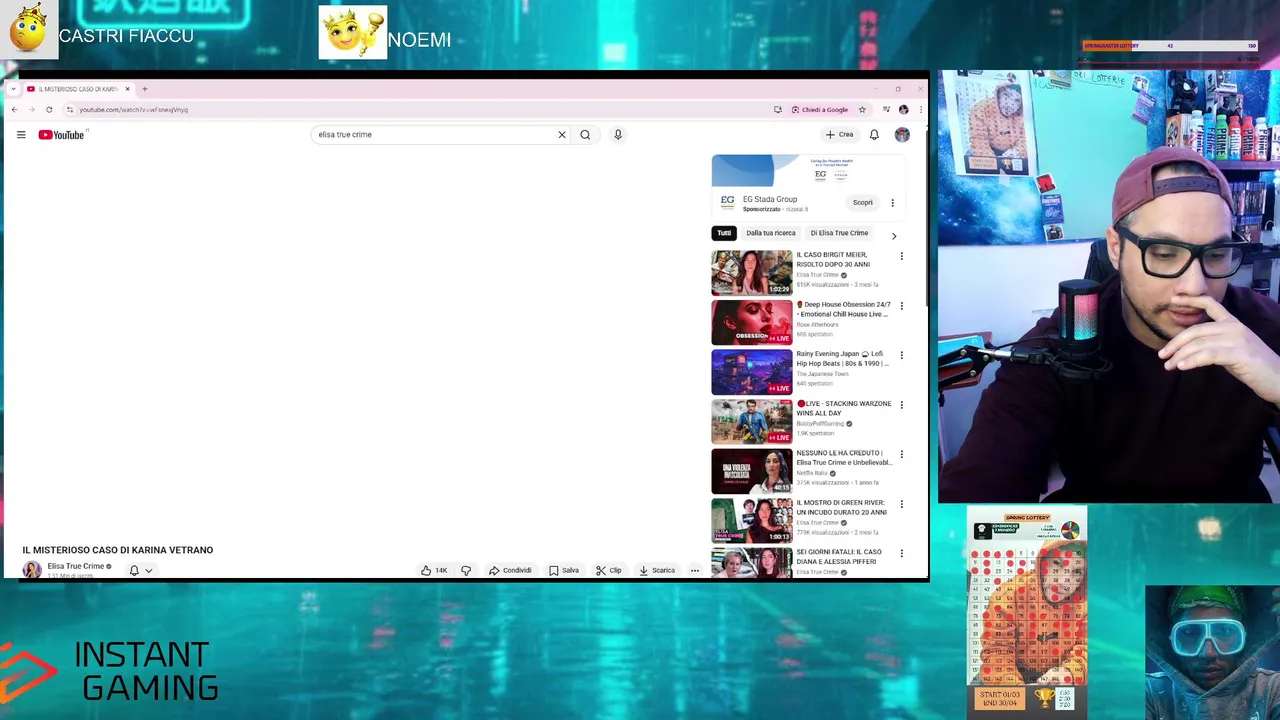Start voice search with the microphone icon
Image resolution: width=1280 pixels, height=720 pixels.
pos(618,135)
